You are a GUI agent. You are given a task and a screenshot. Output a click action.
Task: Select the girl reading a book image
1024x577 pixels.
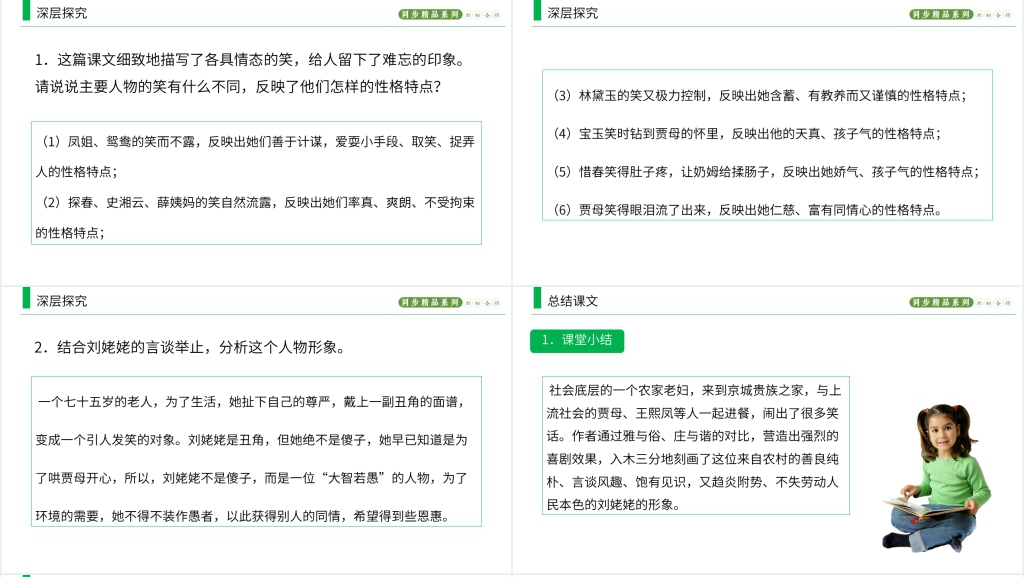[937, 478]
